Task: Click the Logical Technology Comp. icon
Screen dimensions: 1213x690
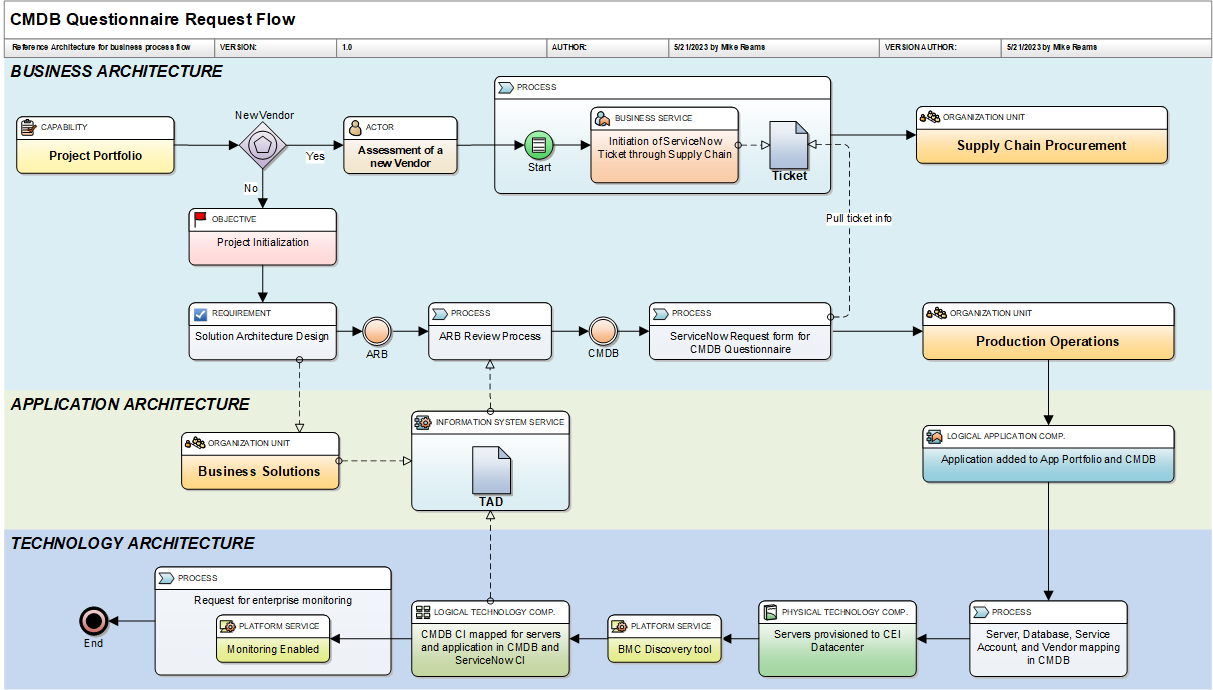Action: coord(423,611)
